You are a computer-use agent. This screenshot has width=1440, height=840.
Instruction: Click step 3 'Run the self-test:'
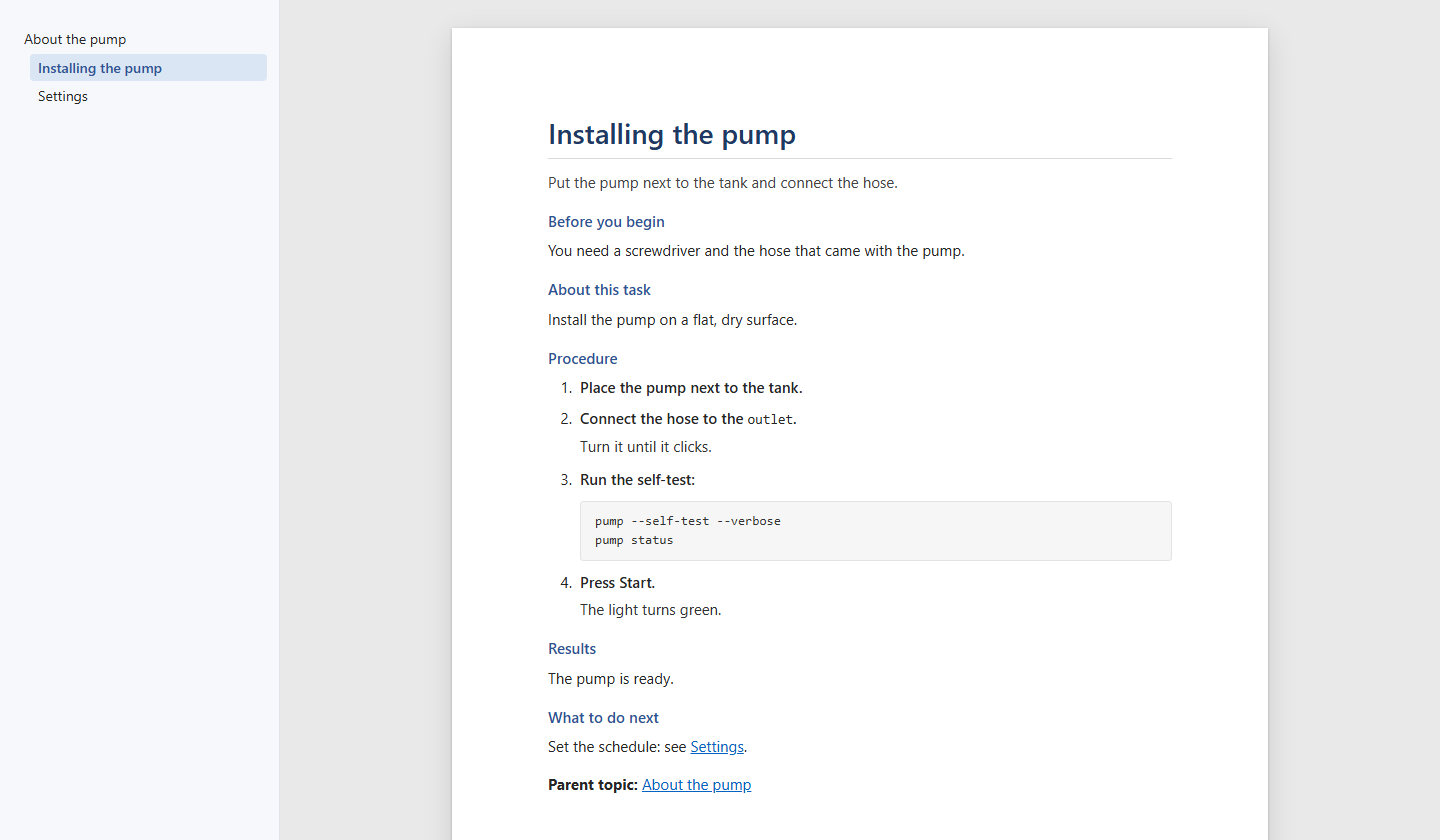pyautogui.click(x=637, y=480)
